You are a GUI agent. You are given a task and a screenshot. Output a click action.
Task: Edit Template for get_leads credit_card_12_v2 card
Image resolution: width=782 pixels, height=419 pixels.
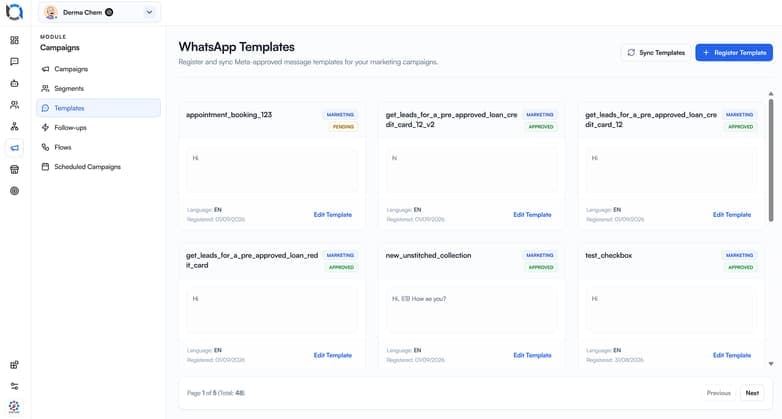click(x=532, y=214)
